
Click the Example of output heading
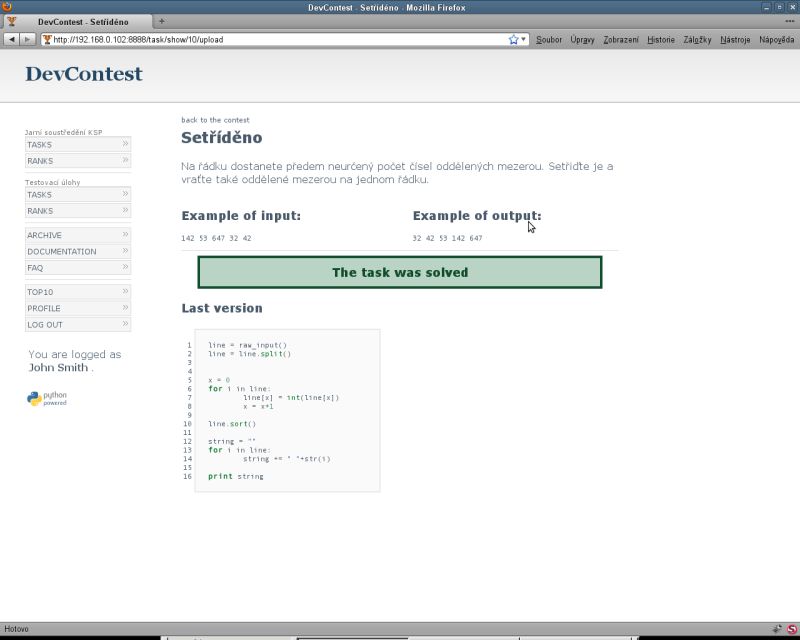(x=477, y=216)
